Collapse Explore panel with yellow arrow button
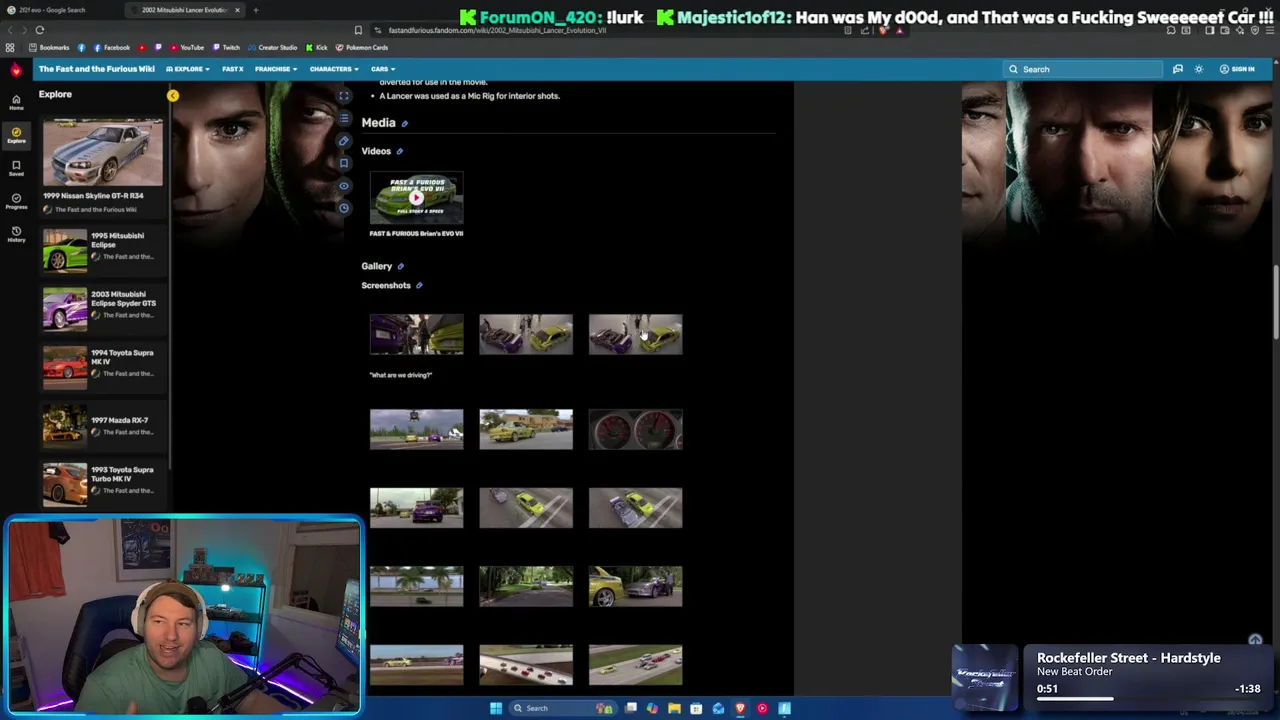The width and height of the screenshot is (1280, 720). (x=173, y=95)
